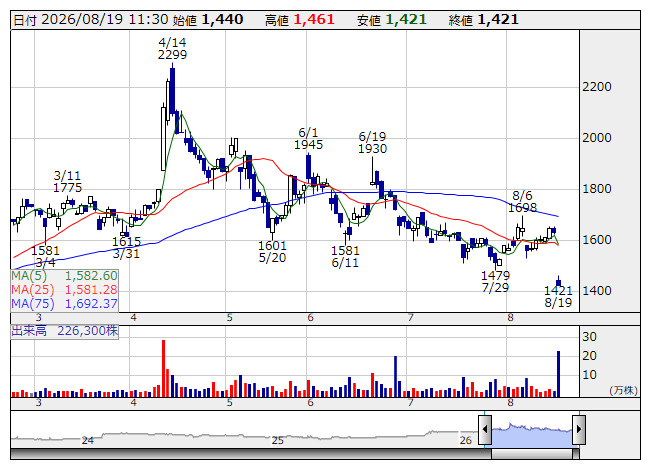Screen dimensions: 653x470
Task: Click the 1479 7/29 low label
Action: (x=496, y=281)
